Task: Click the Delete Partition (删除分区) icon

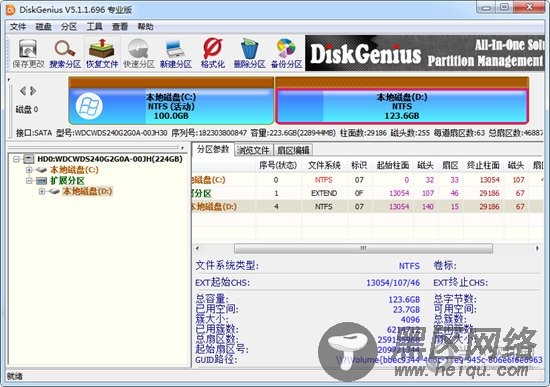Action: click(x=249, y=53)
